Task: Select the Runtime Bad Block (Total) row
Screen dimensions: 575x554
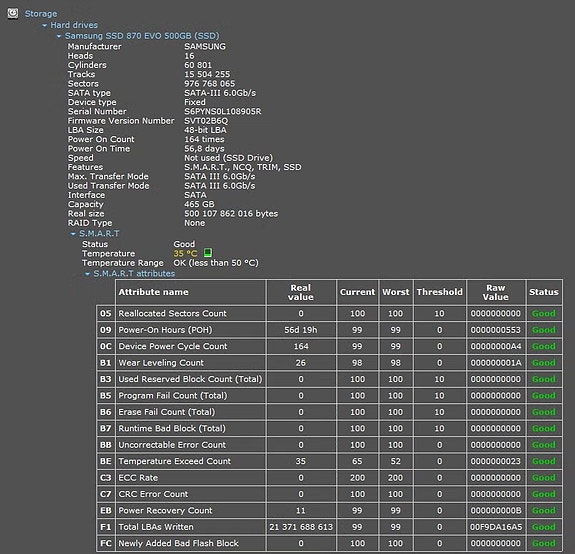Action: 329,428
